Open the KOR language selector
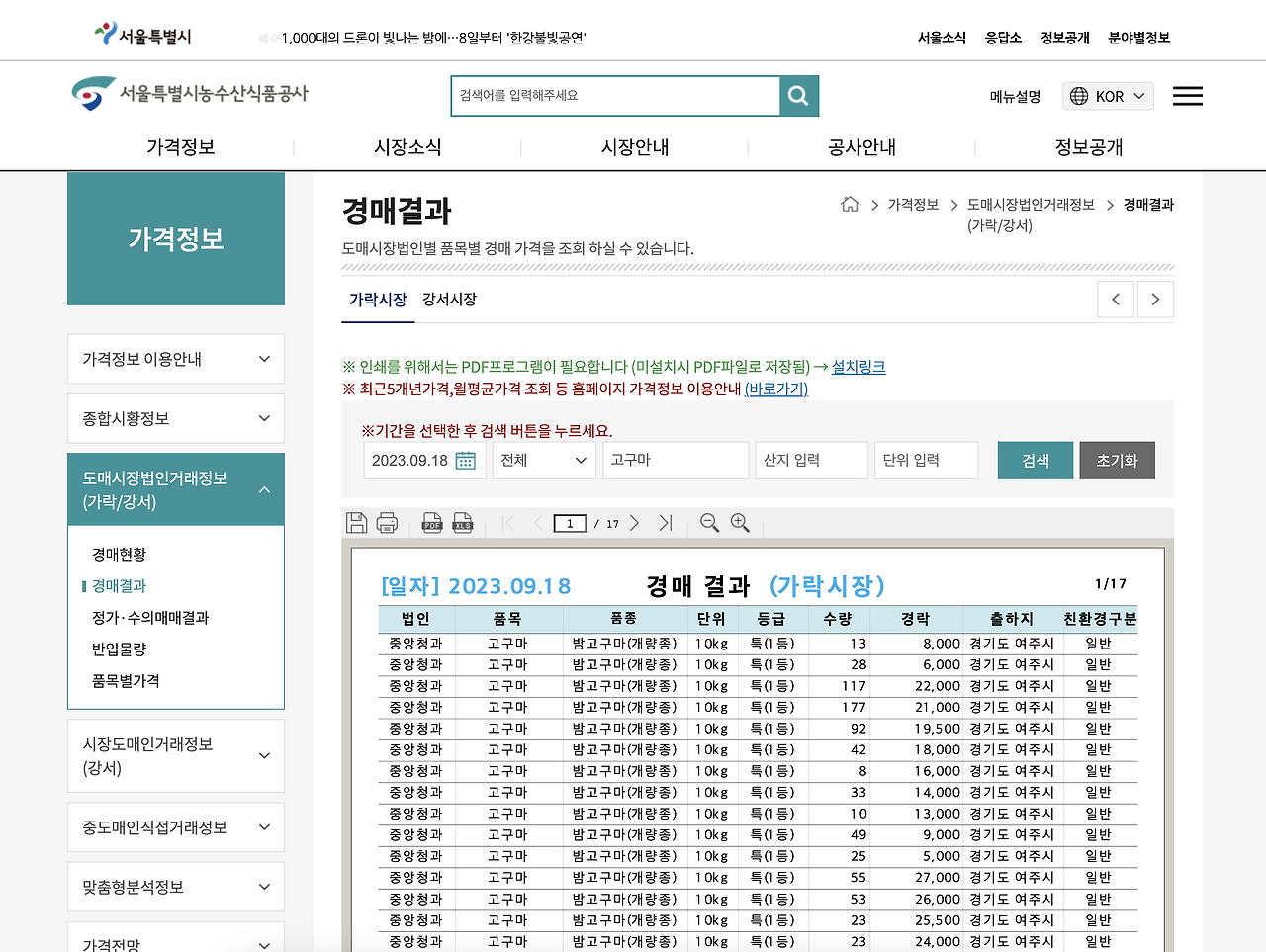Image resolution: width=1266 pixels, height=952 pixels. tap(1108, 96)
